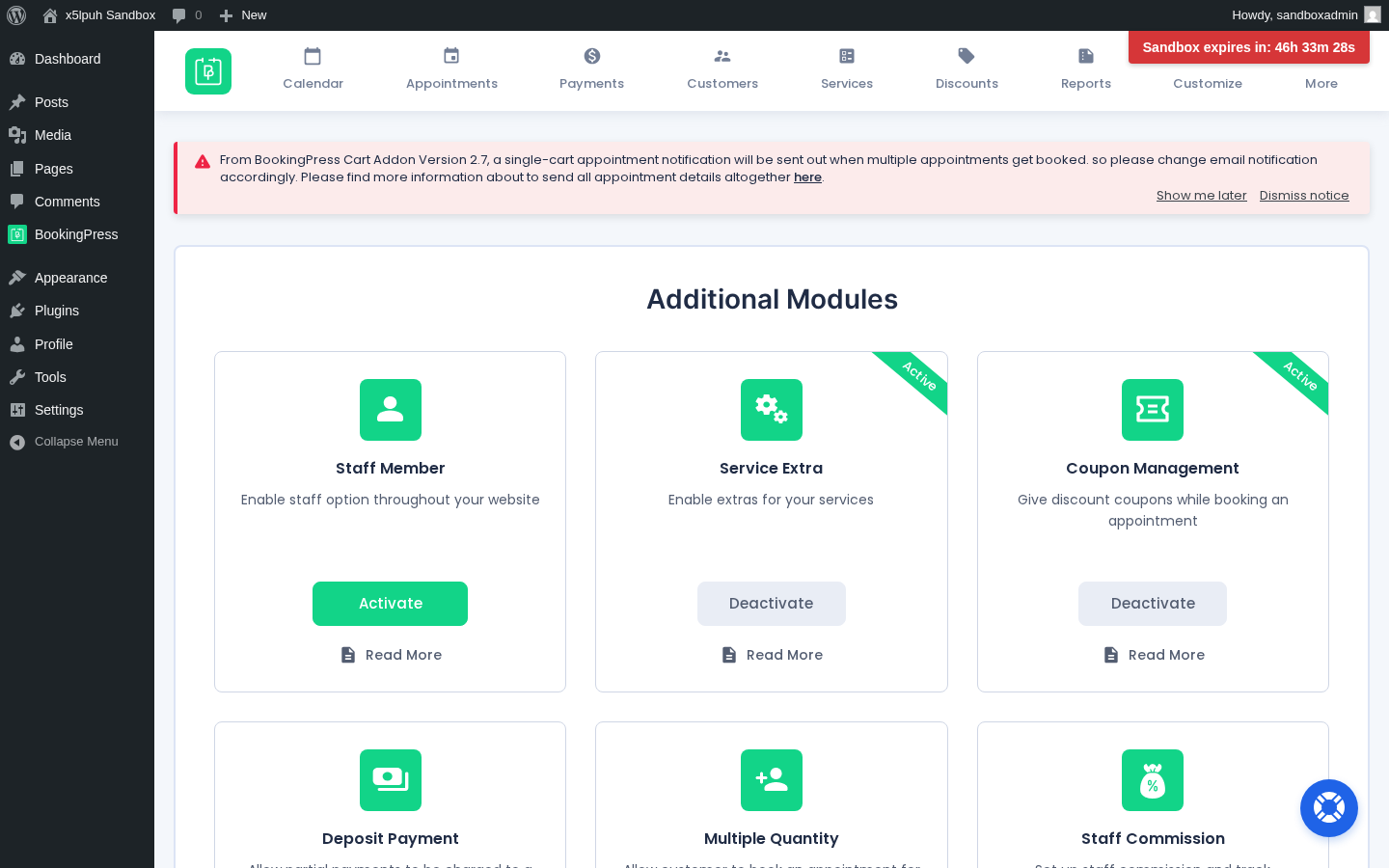Open Posts in the sidebar
The width and height of the screenshot is (1389, 868).
click(x=77, y=102)
